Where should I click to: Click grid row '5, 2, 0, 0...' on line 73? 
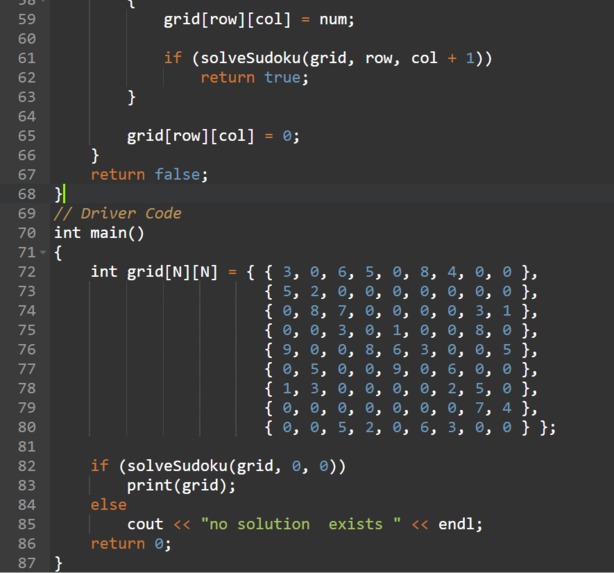[x=401, y=291]
